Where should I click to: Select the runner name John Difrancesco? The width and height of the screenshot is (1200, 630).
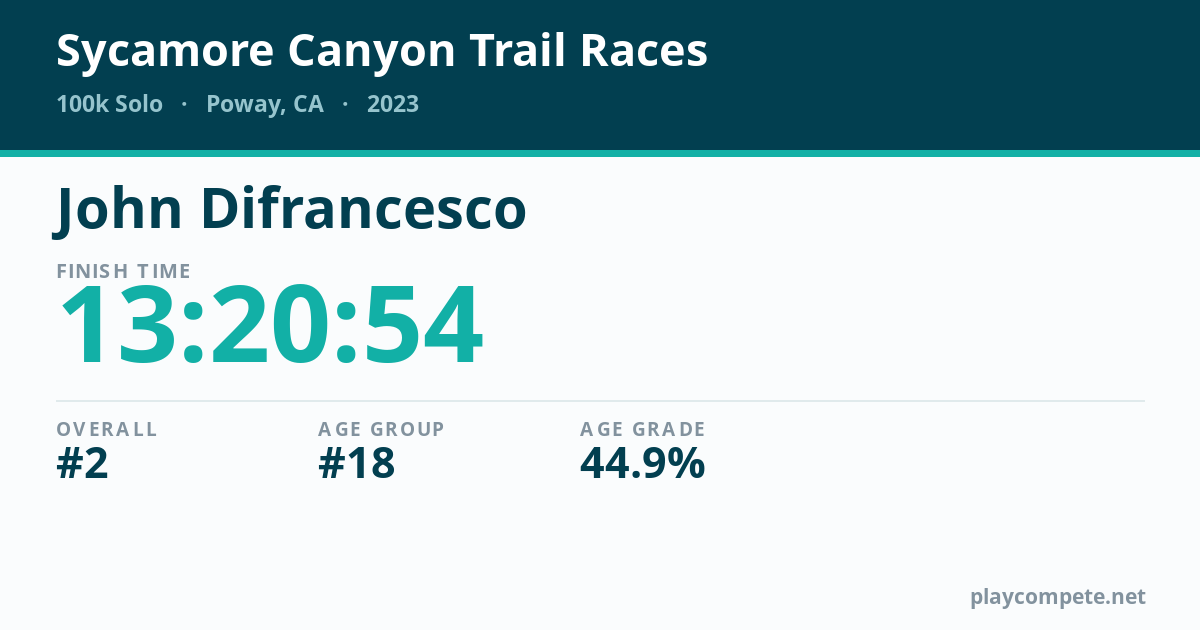pyautogui.click(x=291, y=209)
